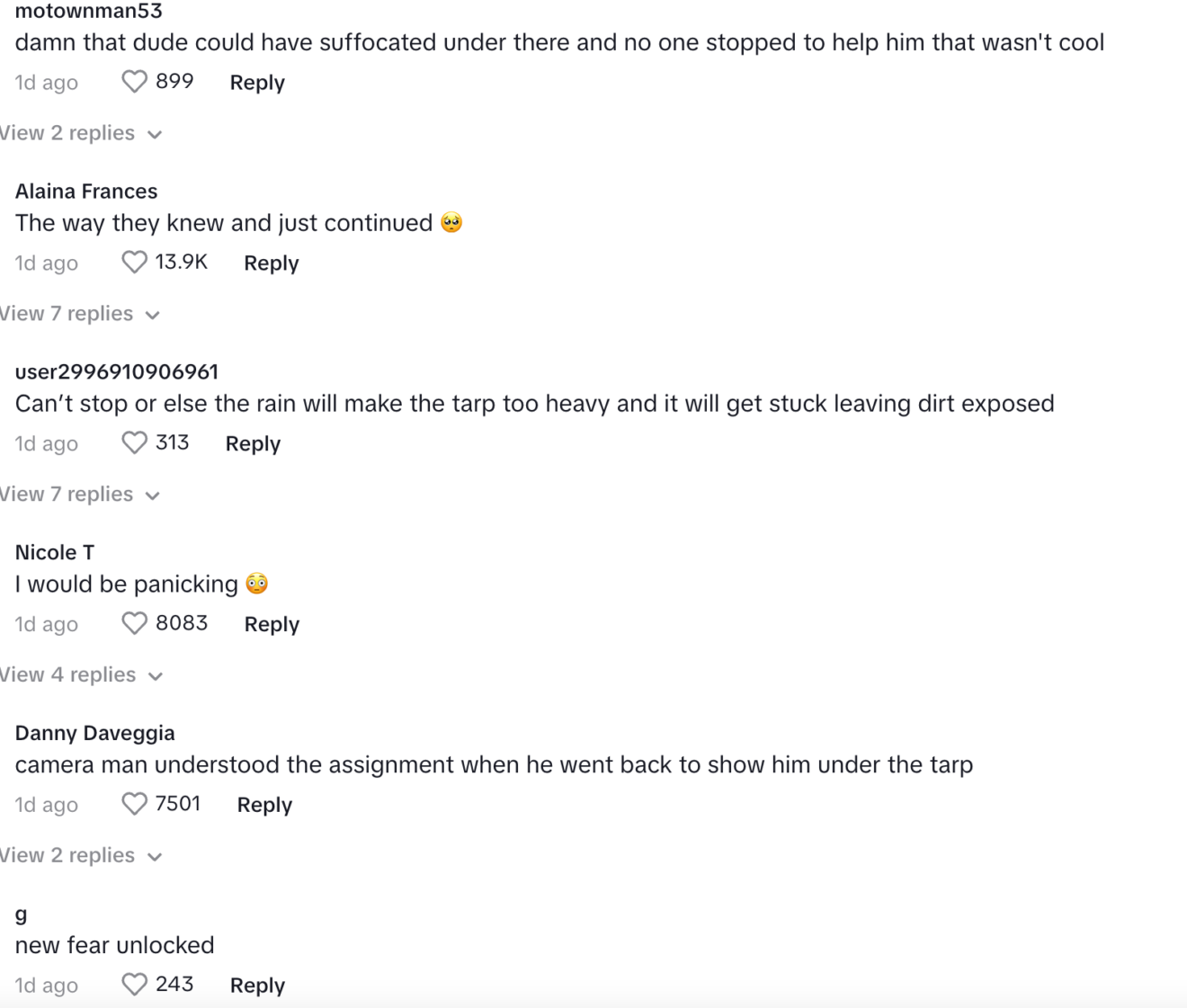The image size is (1187, 1008).
Task: Reply to the comment by g
Action: click(257, 986)
